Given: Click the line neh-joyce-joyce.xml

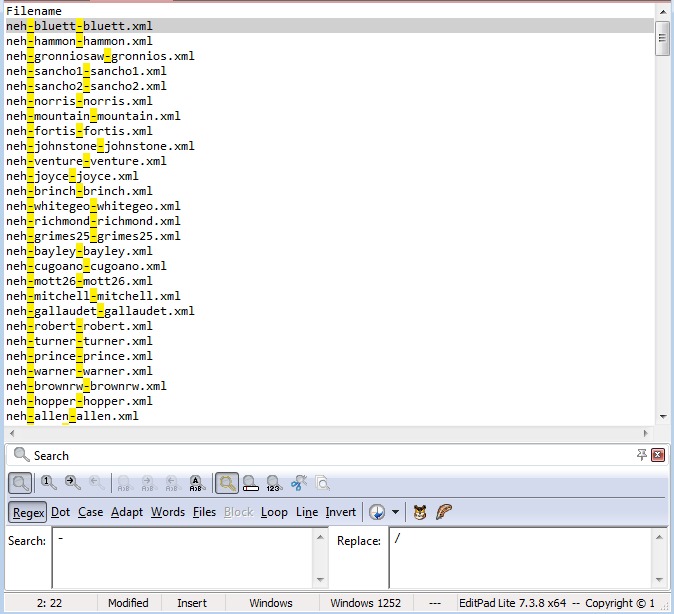Looking at the screenshot, I should click(x=72, y=176).
